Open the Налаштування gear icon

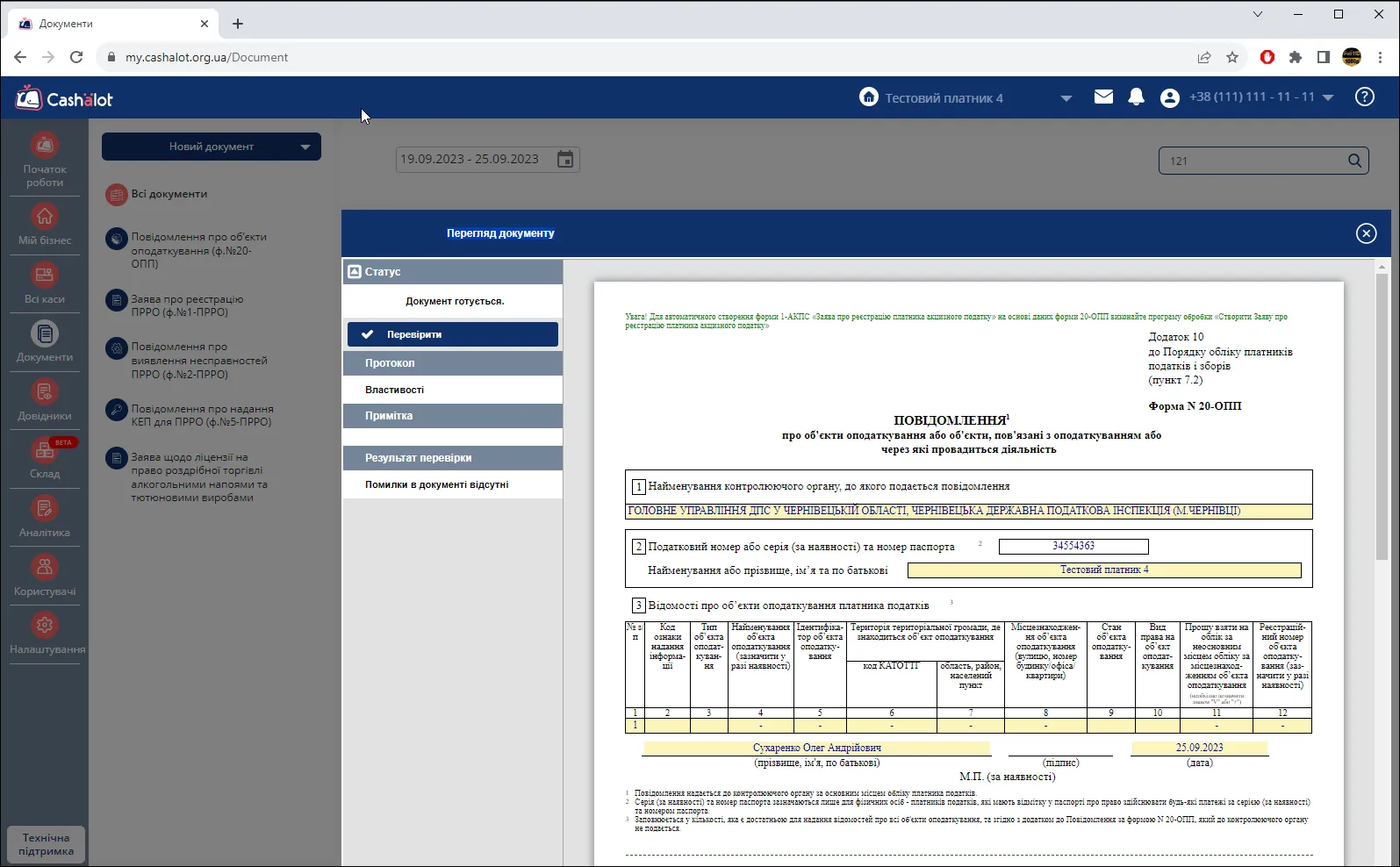pyautogui.click(x=45, y=625)
